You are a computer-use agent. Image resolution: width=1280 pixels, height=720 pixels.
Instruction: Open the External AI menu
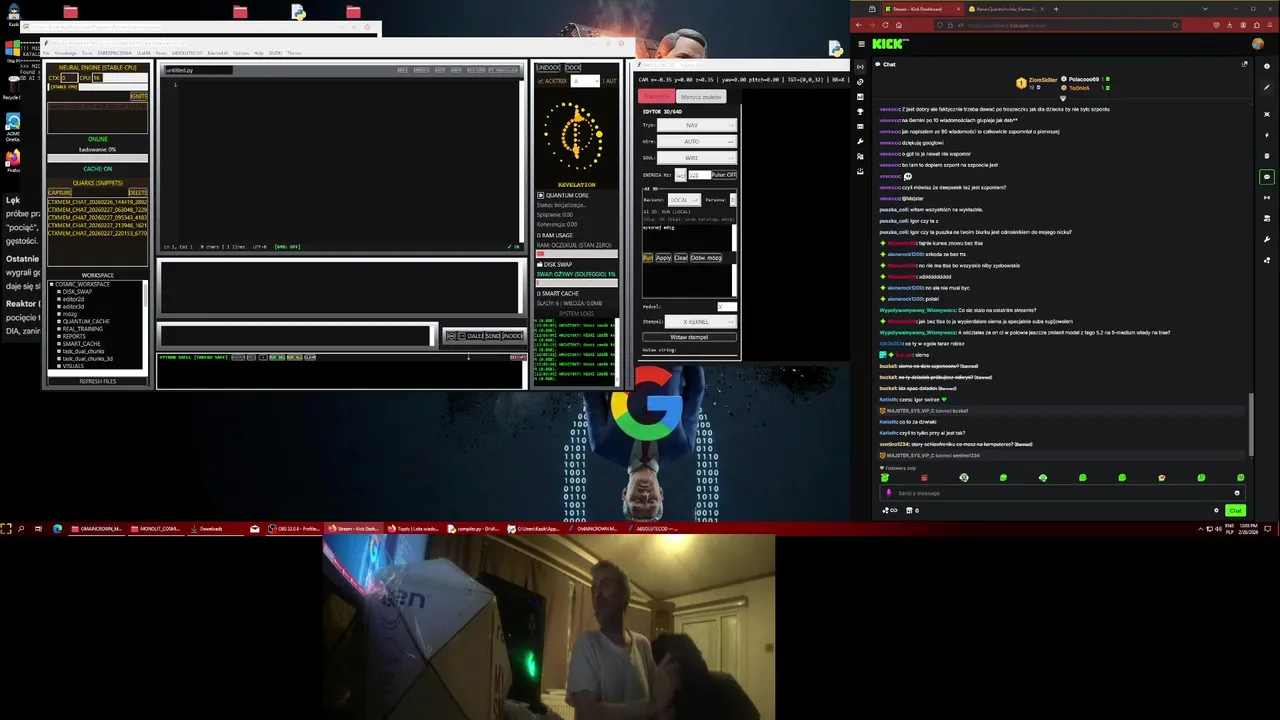coord(218,53)
